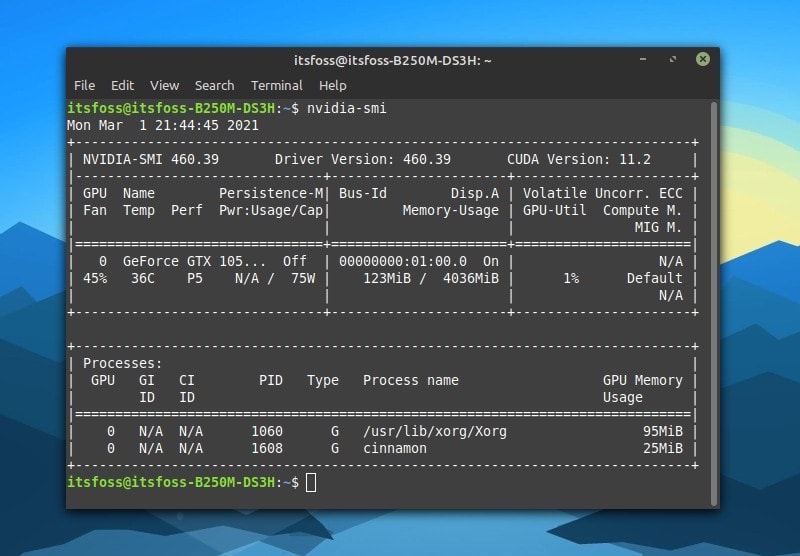Click the terminal vertical scrollbar
Image resolution: width=800 pixels, height=556 pixels.
[x=714, y=304]
